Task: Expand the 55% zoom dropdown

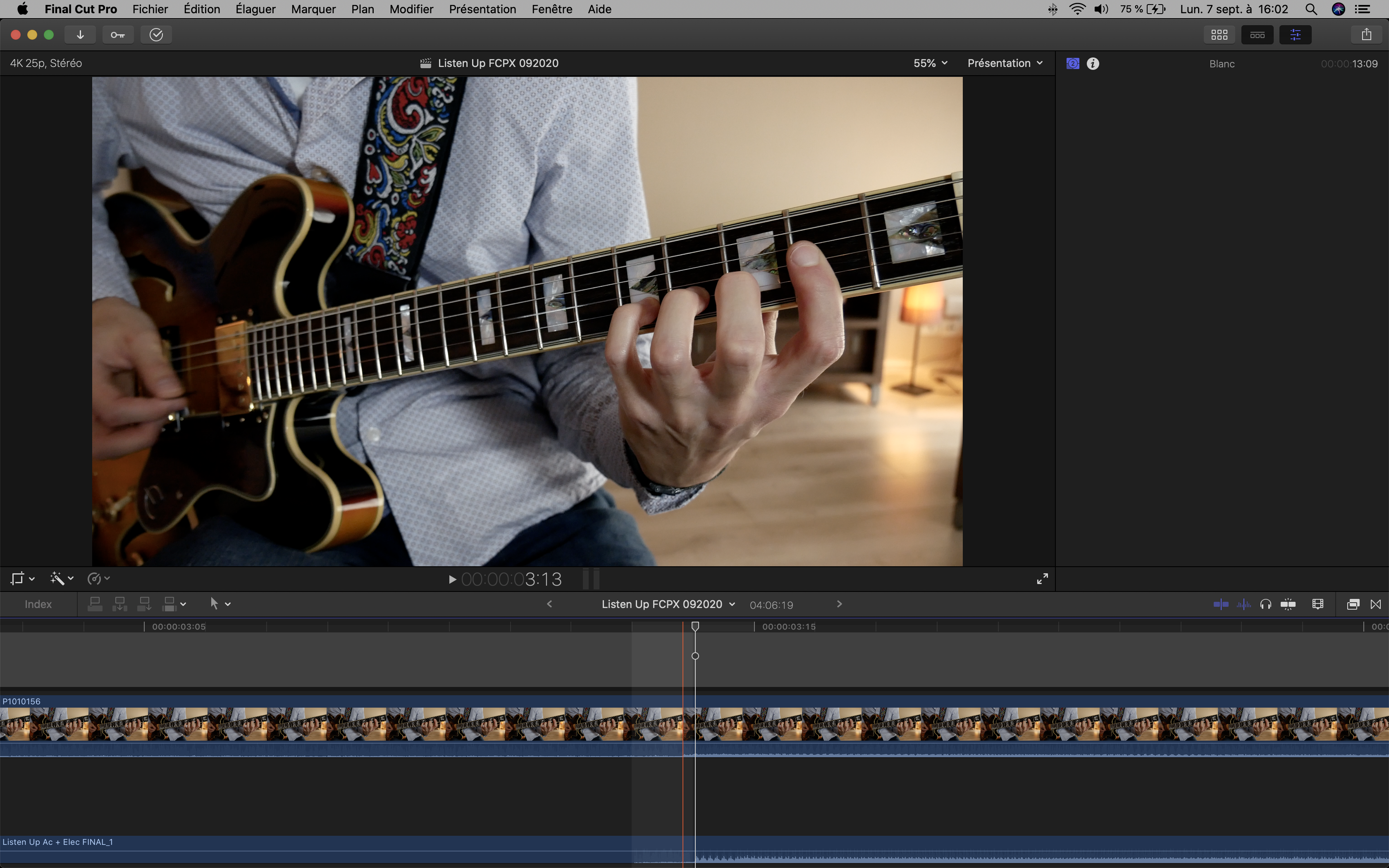Action: coord(931,63)
